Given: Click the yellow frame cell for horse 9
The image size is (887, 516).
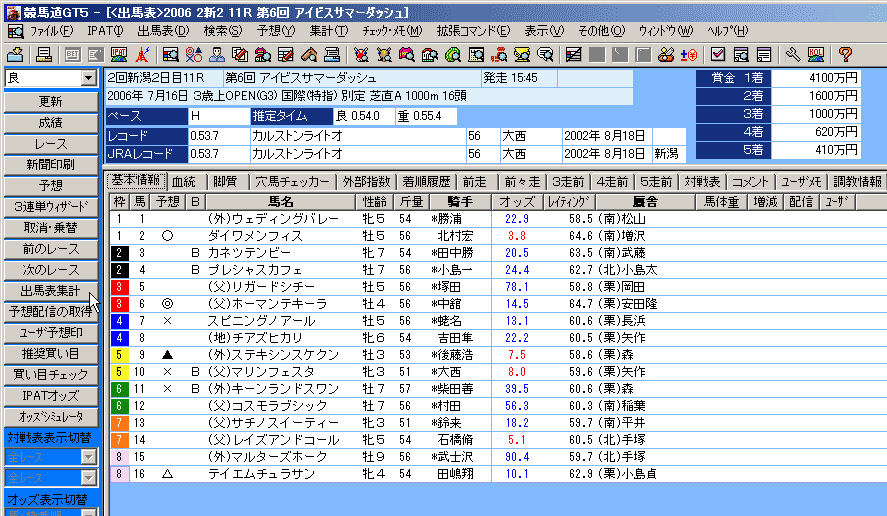Looking at the screenshot, I should [x=119, y=354].
